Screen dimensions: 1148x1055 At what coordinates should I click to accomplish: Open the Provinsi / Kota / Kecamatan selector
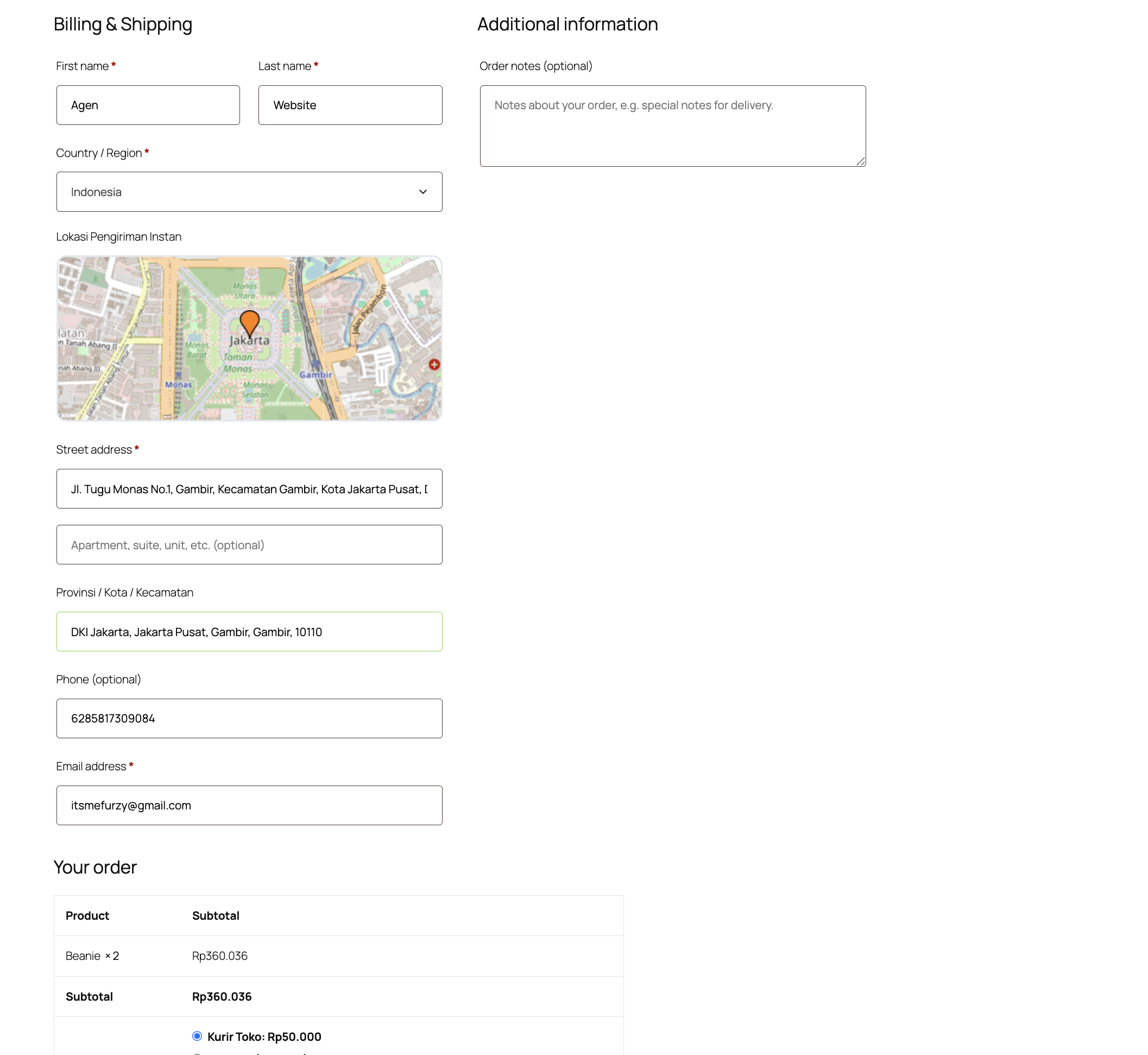(249, 631)
